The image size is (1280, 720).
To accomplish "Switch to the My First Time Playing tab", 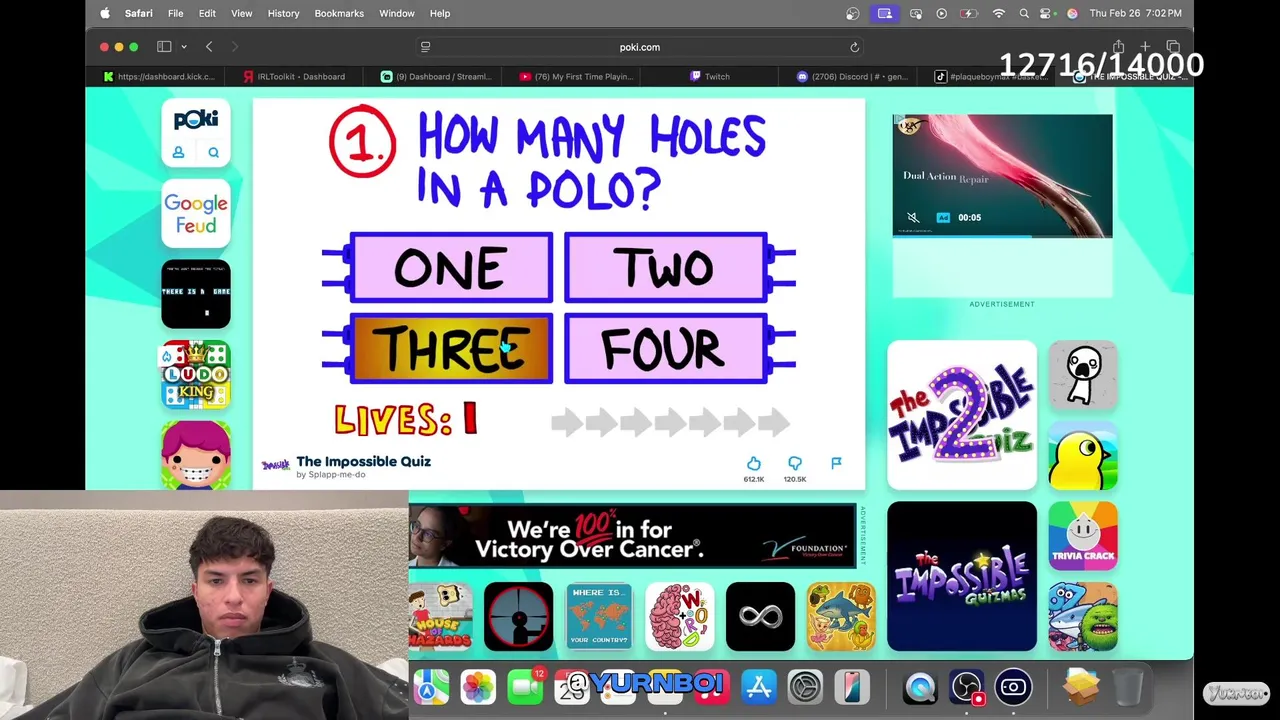I will (577, 76).
